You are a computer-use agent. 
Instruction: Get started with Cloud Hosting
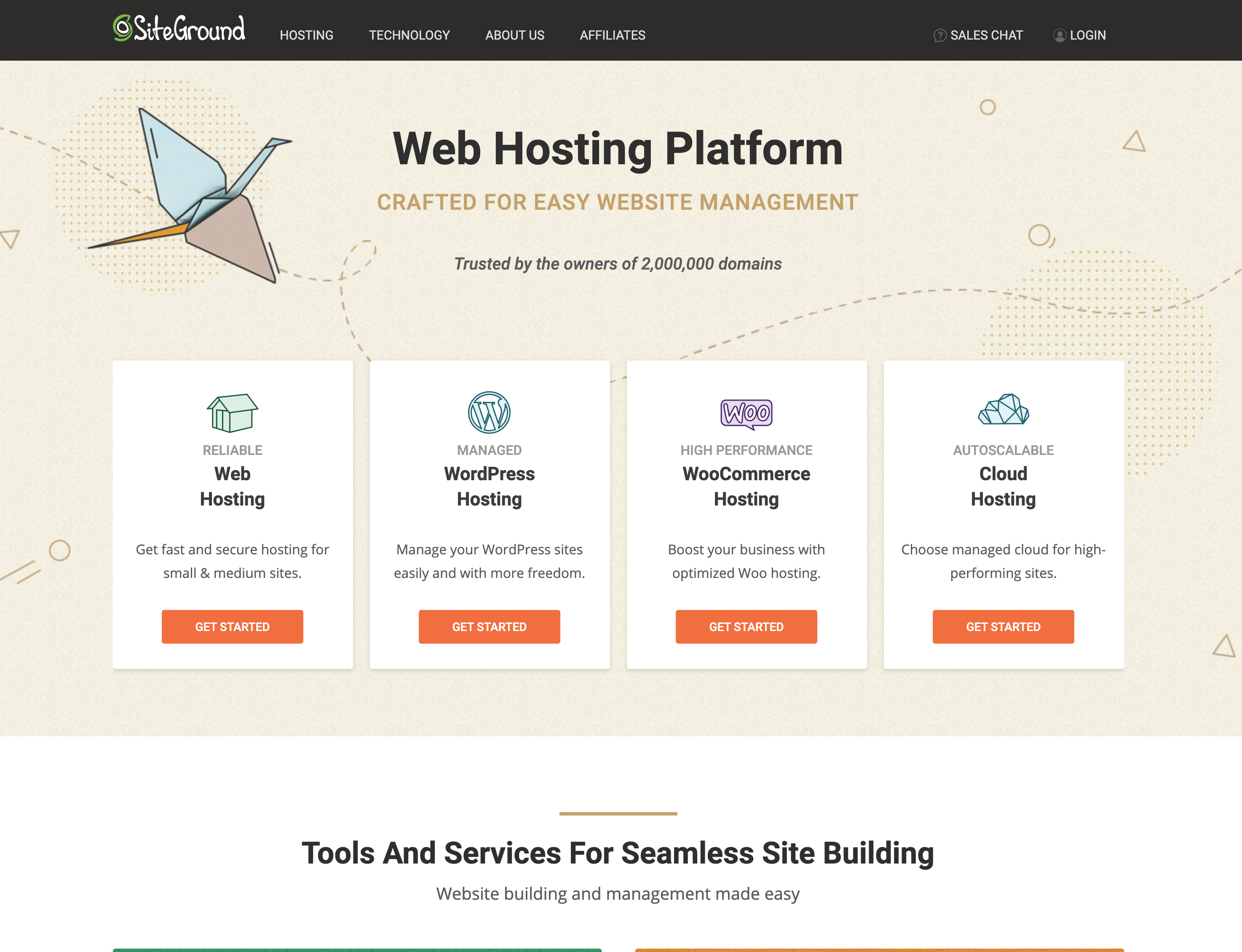coord(1003,627)
